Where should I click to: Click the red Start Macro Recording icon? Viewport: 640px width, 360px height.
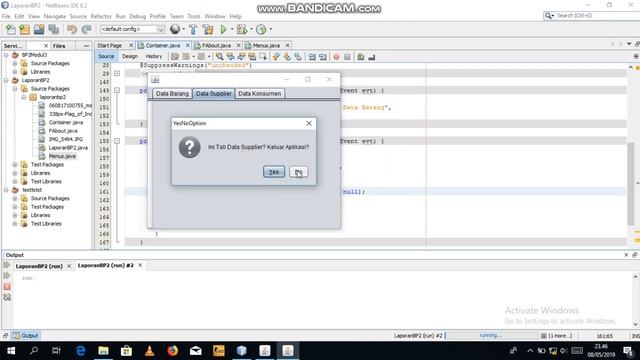point(336,57)
